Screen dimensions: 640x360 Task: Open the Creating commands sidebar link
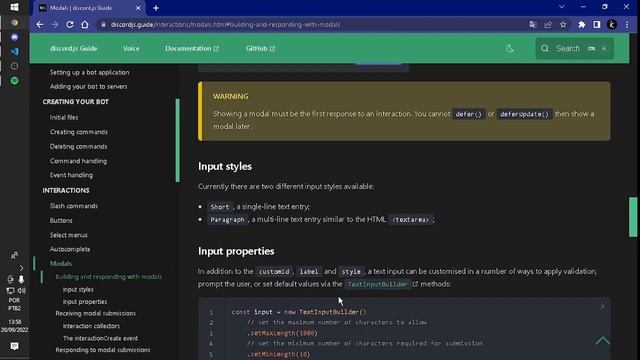point(79,132)
